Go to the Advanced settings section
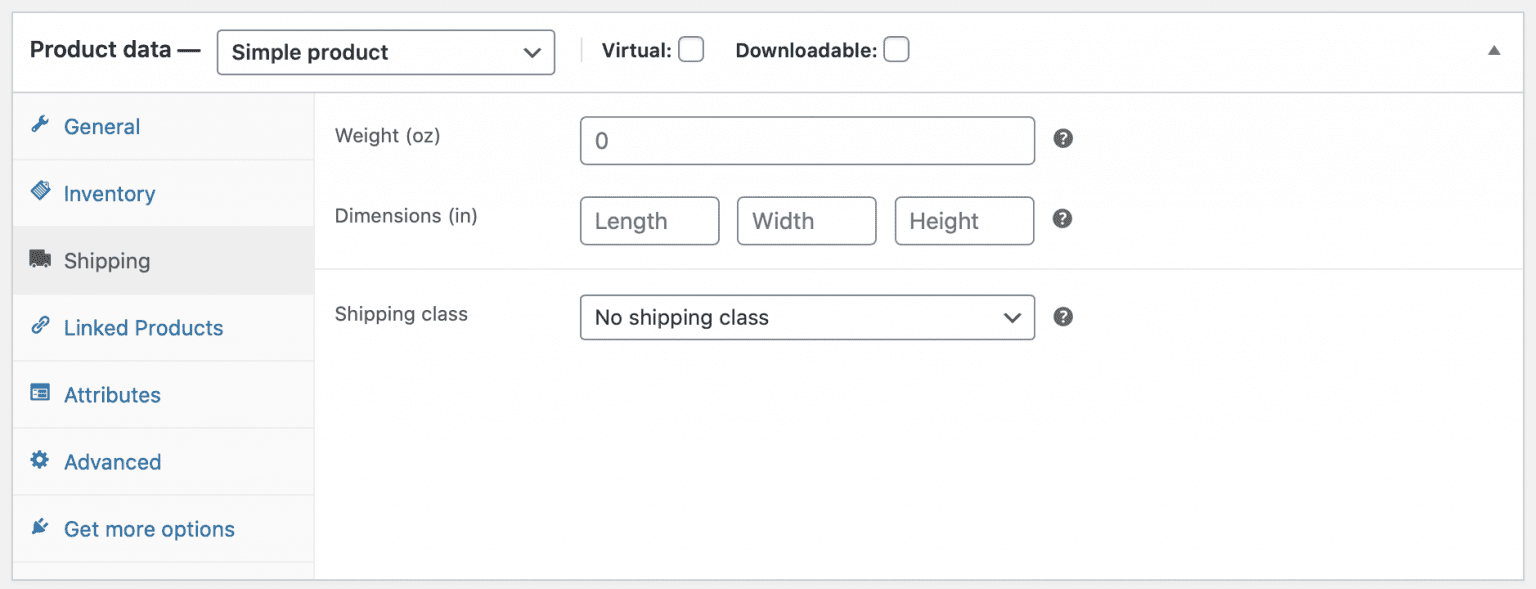The height and width of the screenshot is (589, 1536). click(112, 461)
